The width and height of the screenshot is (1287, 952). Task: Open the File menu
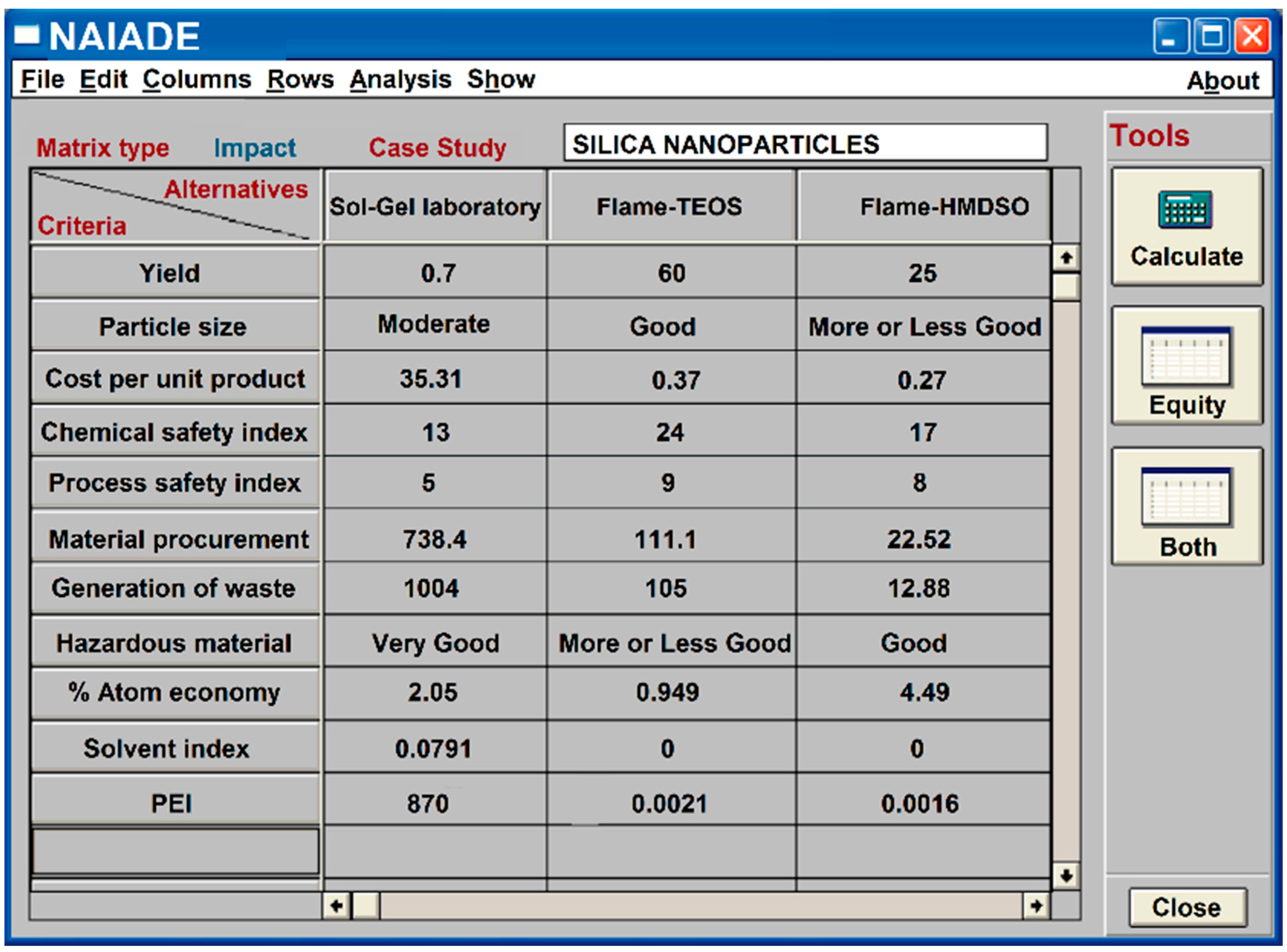pos(42,80)
